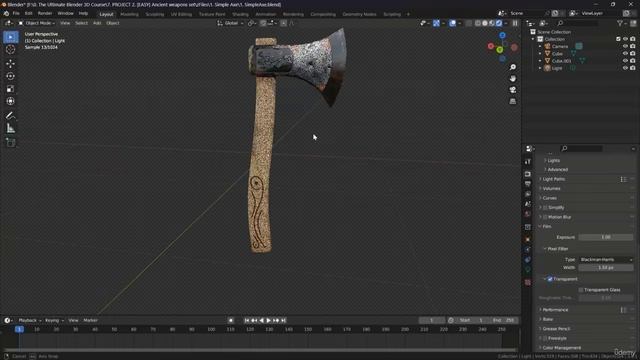The width and height of the screenshot is (640, 360).
Task: Click the viewport zoom magnifier icon
Action: tap(513, 67)
